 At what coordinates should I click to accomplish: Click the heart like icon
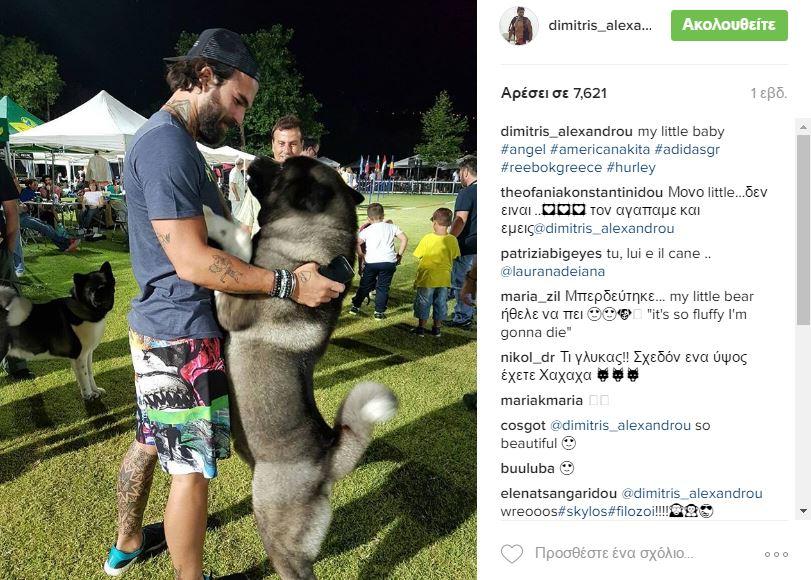tap(512, 554)
